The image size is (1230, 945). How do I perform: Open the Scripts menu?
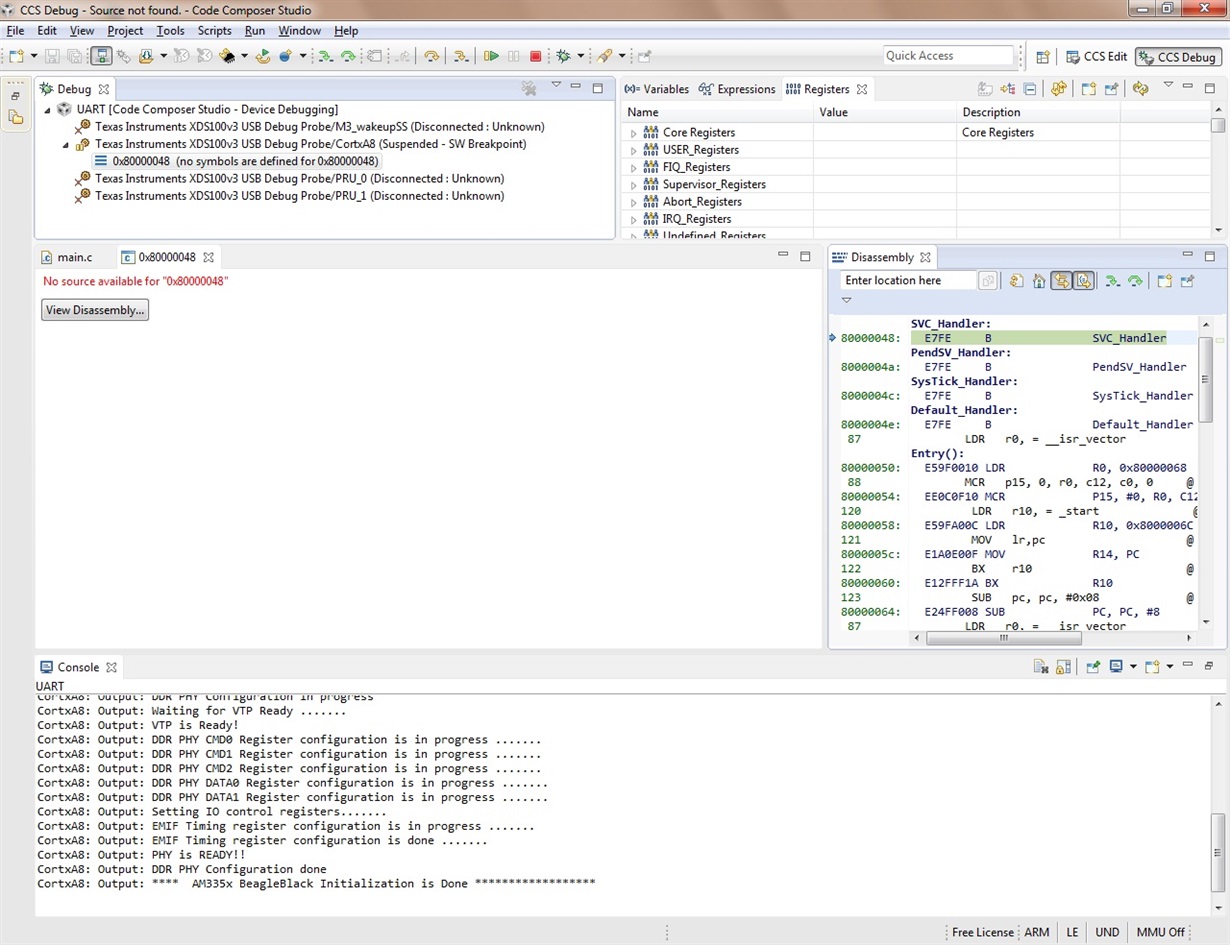coord(214,31)
